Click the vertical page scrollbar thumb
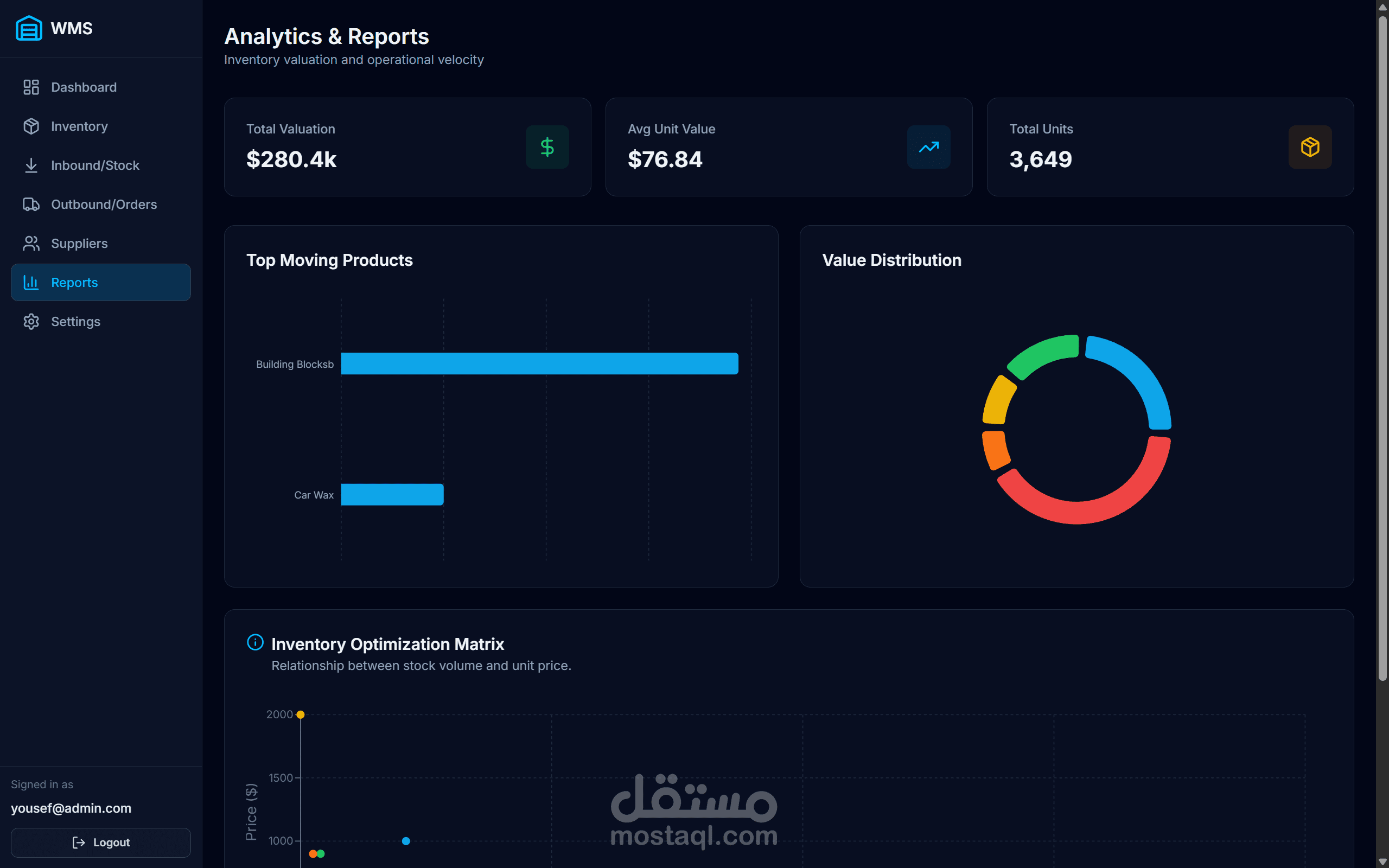The height and width of the screenshot is (868, 1389). pyautogui.click(x=1382, y=344)
